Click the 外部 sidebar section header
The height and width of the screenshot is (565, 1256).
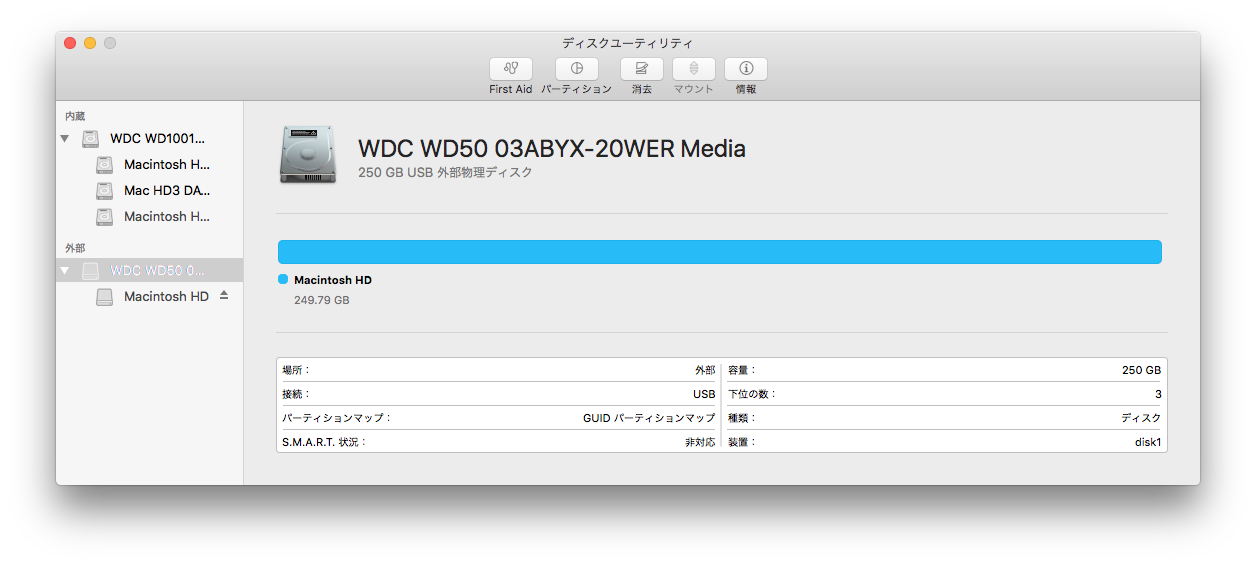tap(76, 248)
